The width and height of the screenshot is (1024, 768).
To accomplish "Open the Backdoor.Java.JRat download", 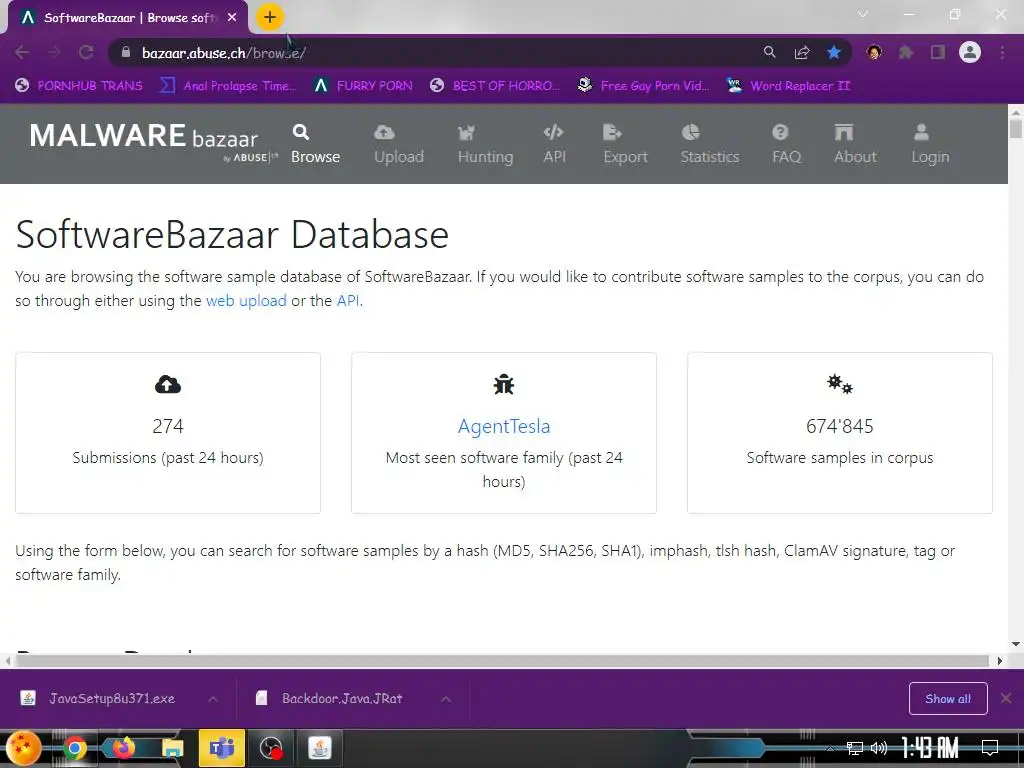I will (x=330, y=699).
